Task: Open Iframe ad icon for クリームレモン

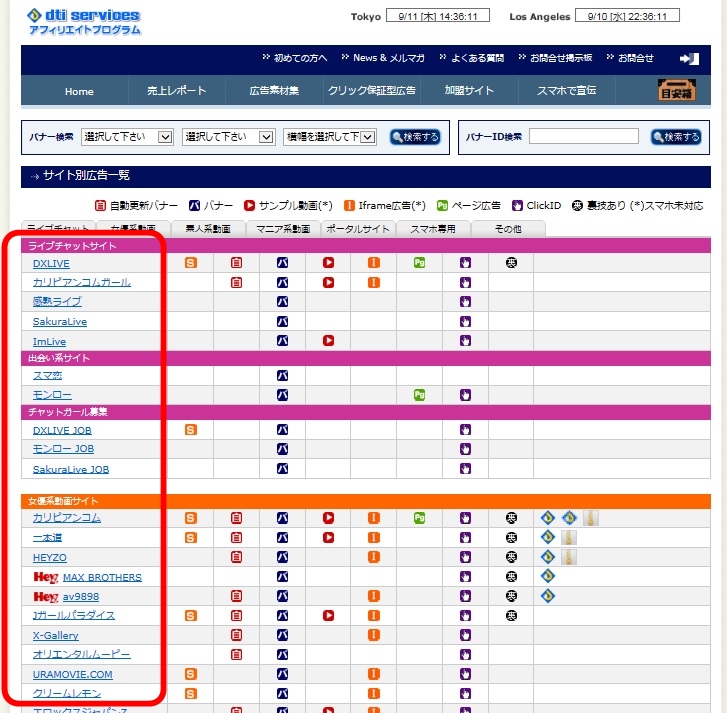Action: [374, 693]
